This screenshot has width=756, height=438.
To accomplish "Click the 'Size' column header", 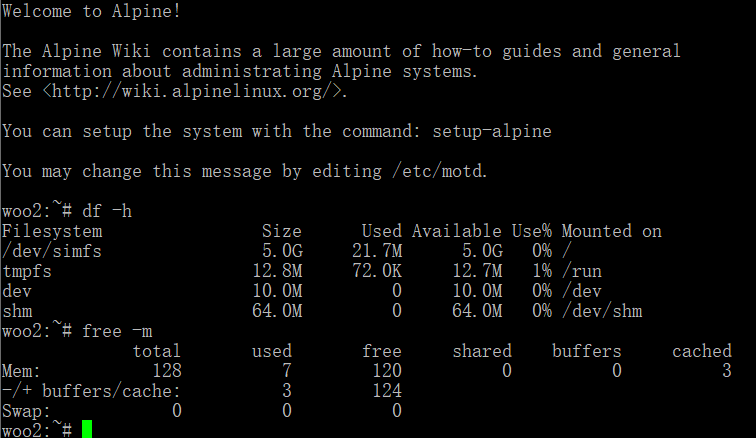I will tap(282, 232).
